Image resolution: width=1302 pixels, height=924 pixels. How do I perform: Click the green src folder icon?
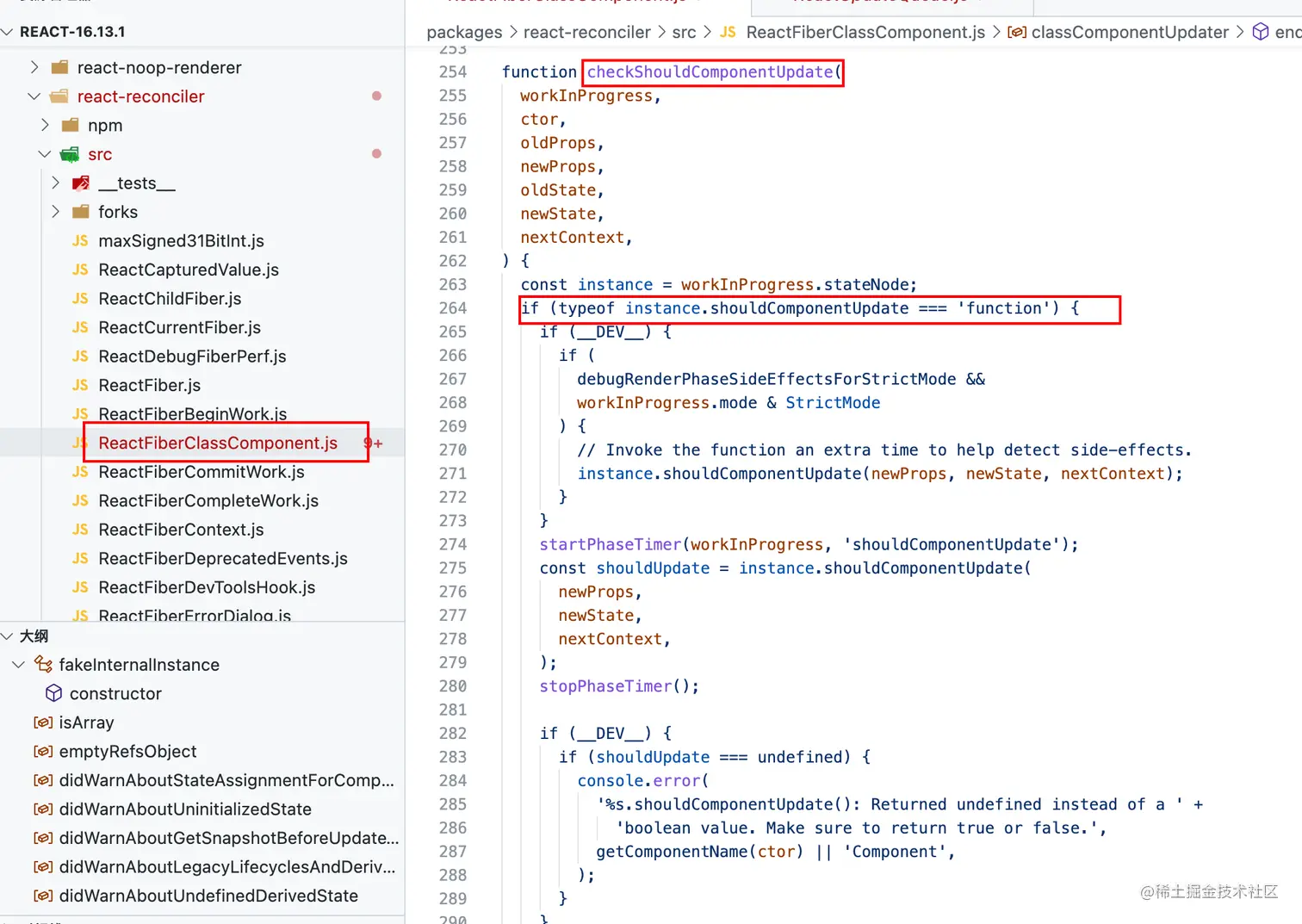point(70,154)
